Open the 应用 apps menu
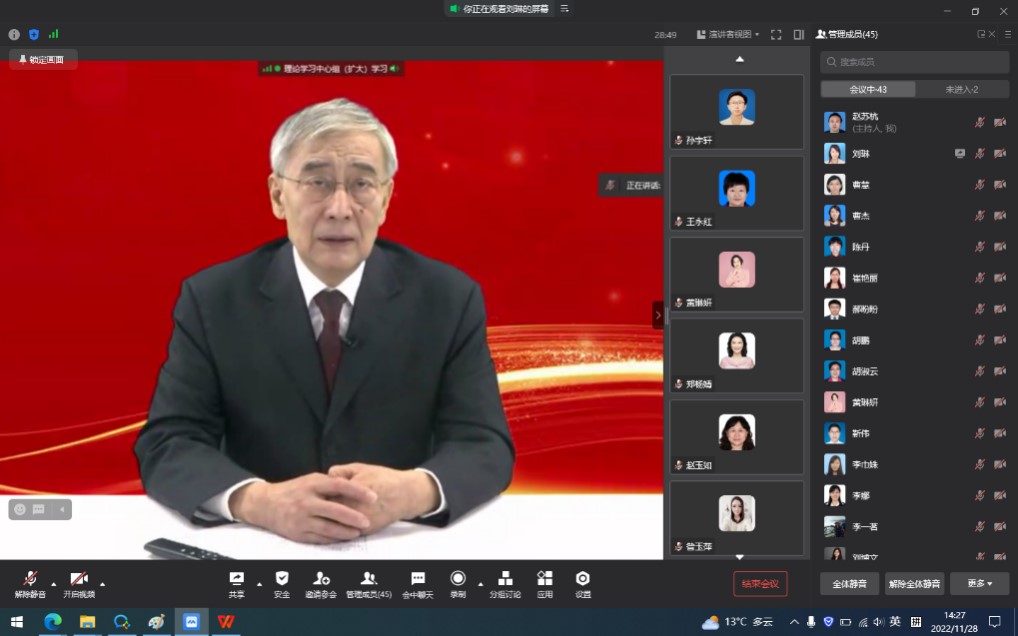Screen dimensions: 1018x636 pyautogui.click(x=545, y=584)
